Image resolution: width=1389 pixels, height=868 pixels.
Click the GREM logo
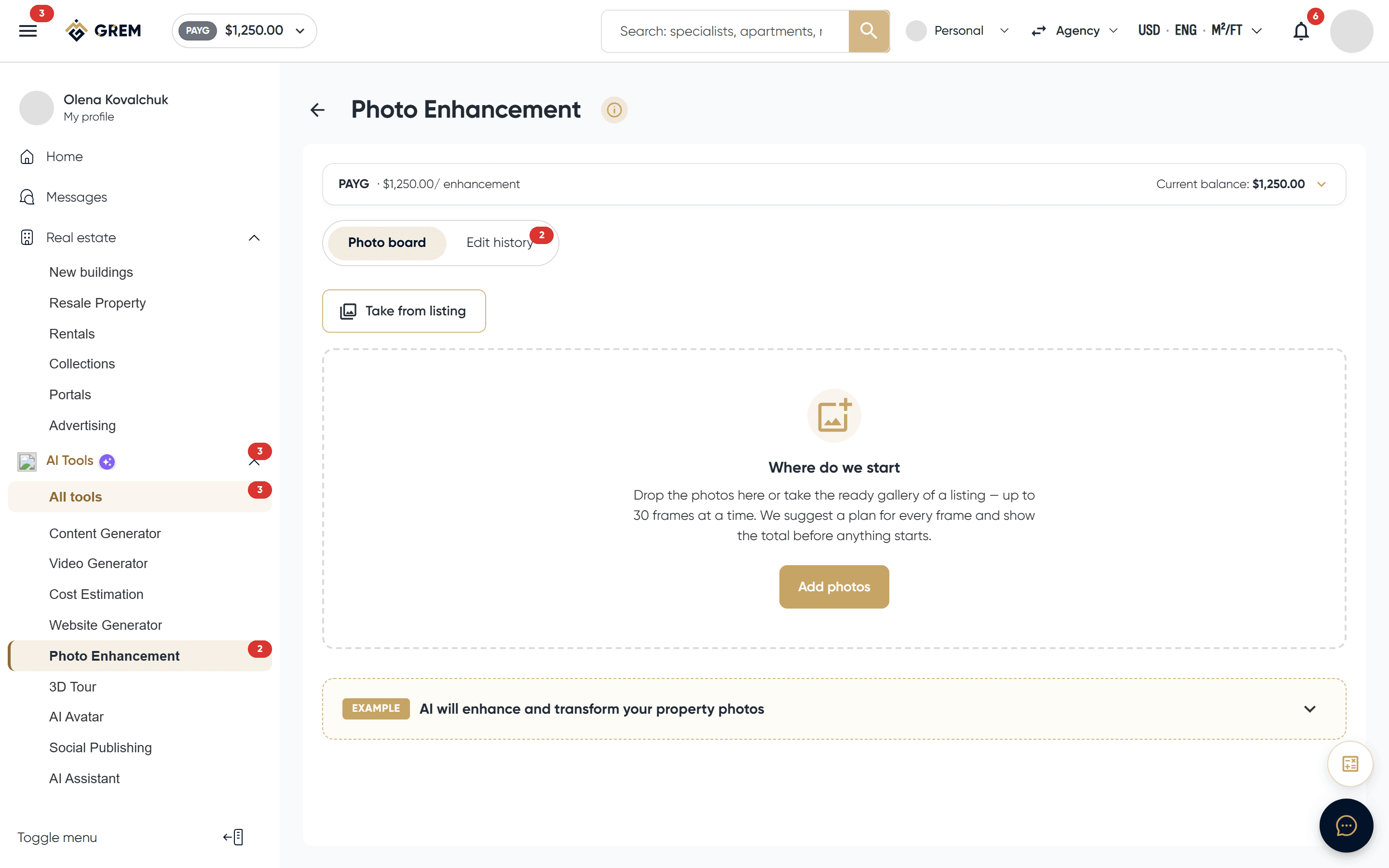click(103, 30)
